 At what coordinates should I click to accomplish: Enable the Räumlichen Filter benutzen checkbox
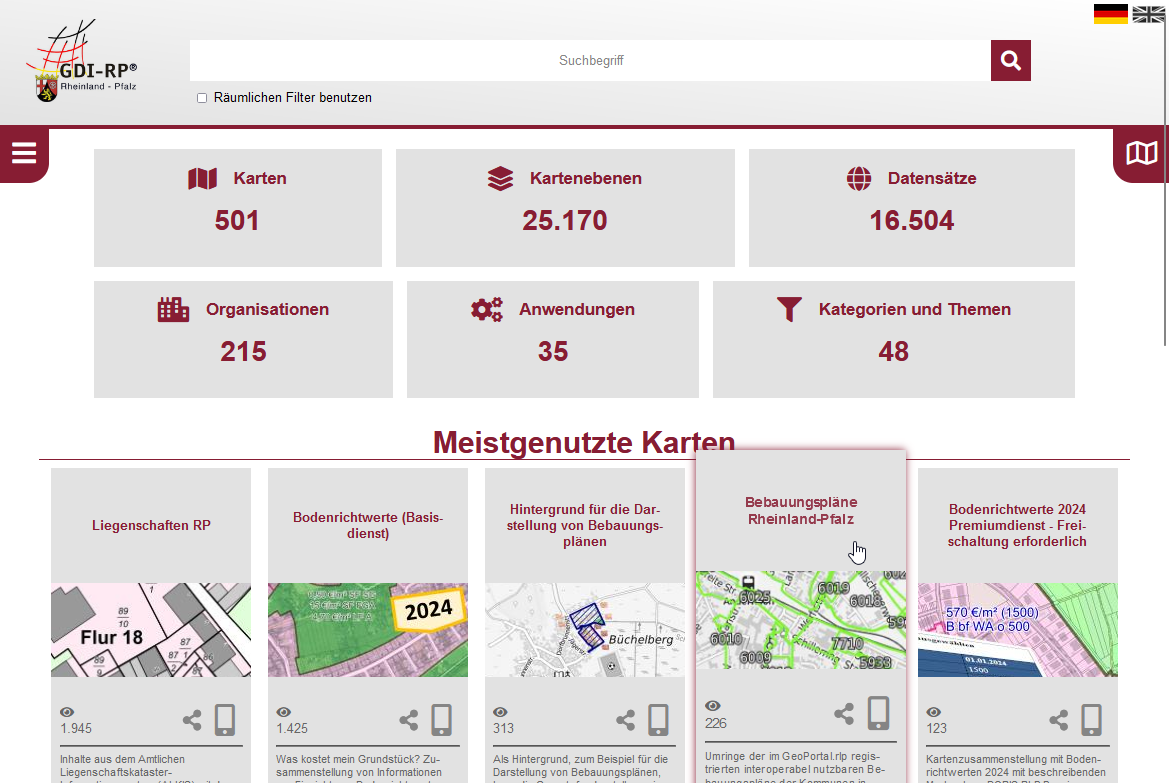click(202, 98)
